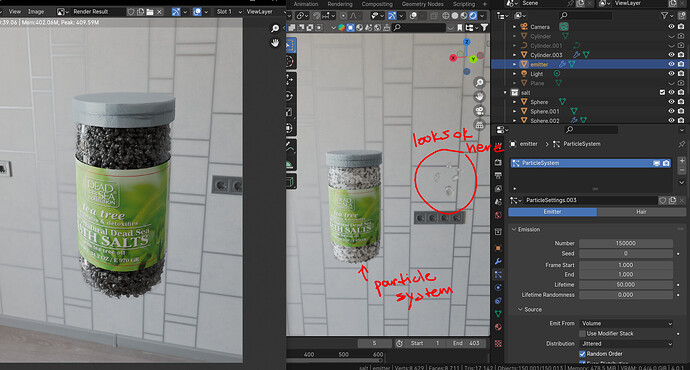Hide the emitter object in the outliner

click(x=672, y=64)
